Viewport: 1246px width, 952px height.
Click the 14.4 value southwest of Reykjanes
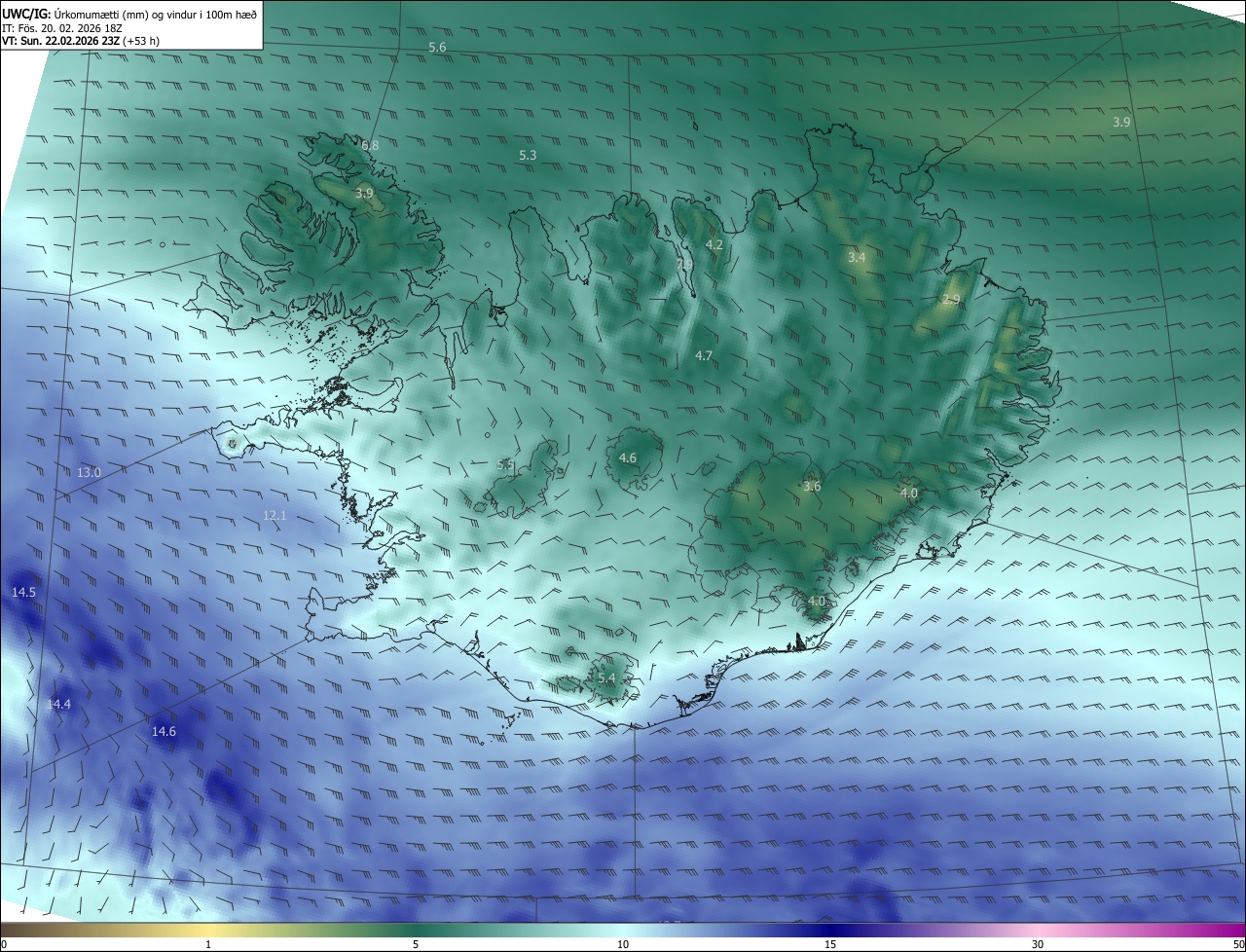(x=59, y=704)
